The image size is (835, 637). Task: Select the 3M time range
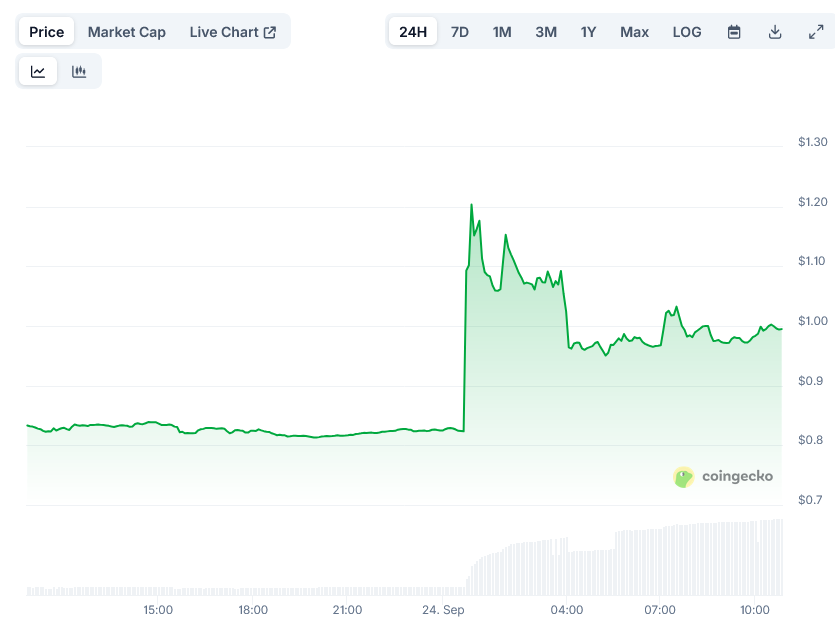coord(546,32)
